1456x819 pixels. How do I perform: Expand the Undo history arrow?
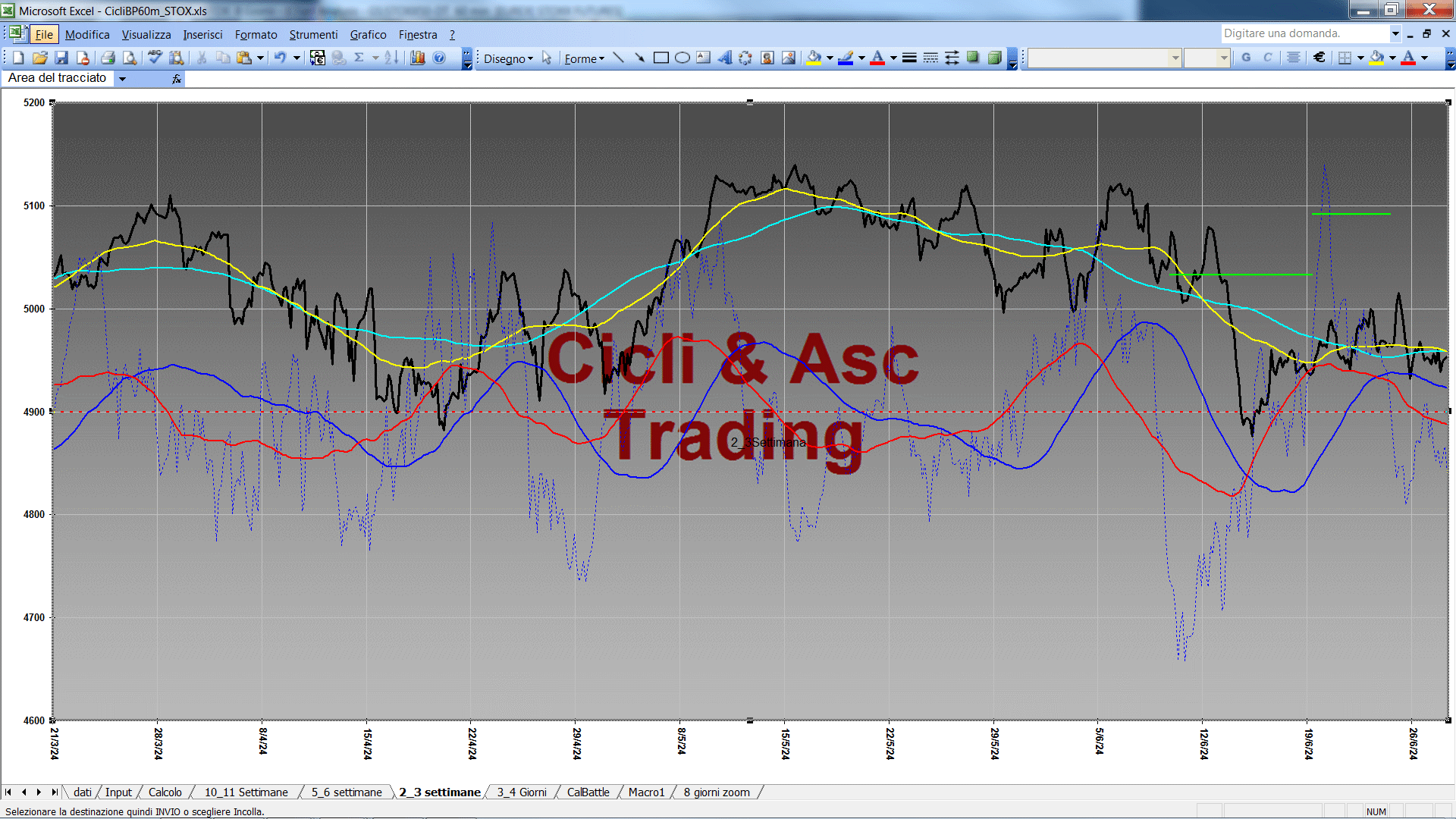pos(297,58)
